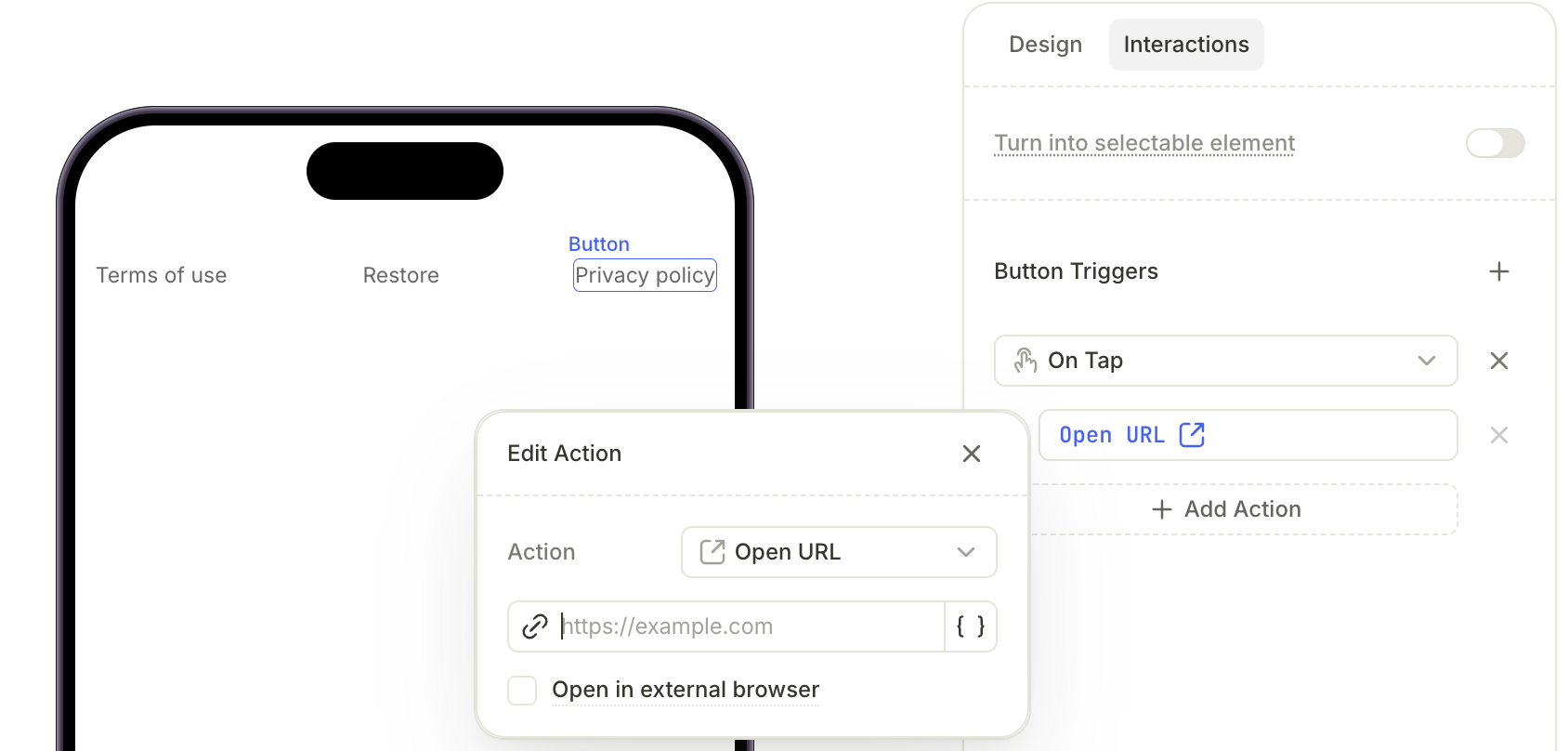The height and width of the screenshot is (751, 1568).
Task: Remove the On Tap trigger with X
Action: [x=1498, y=361]
